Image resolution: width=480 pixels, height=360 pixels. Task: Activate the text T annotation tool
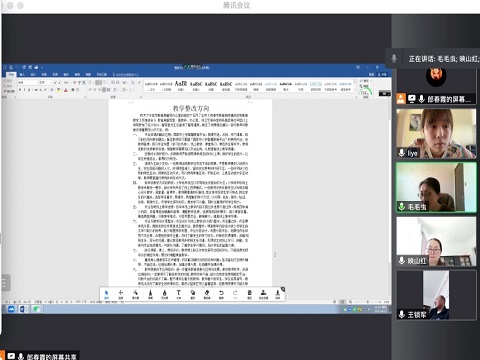pos(178,294)
